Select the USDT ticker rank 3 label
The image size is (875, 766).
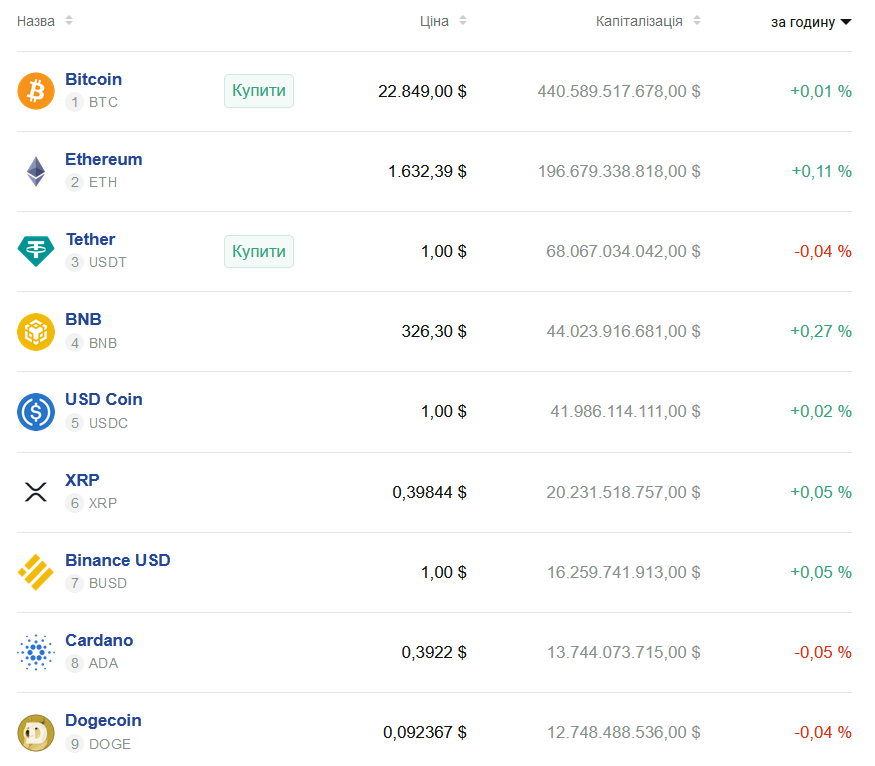point(96,262)
